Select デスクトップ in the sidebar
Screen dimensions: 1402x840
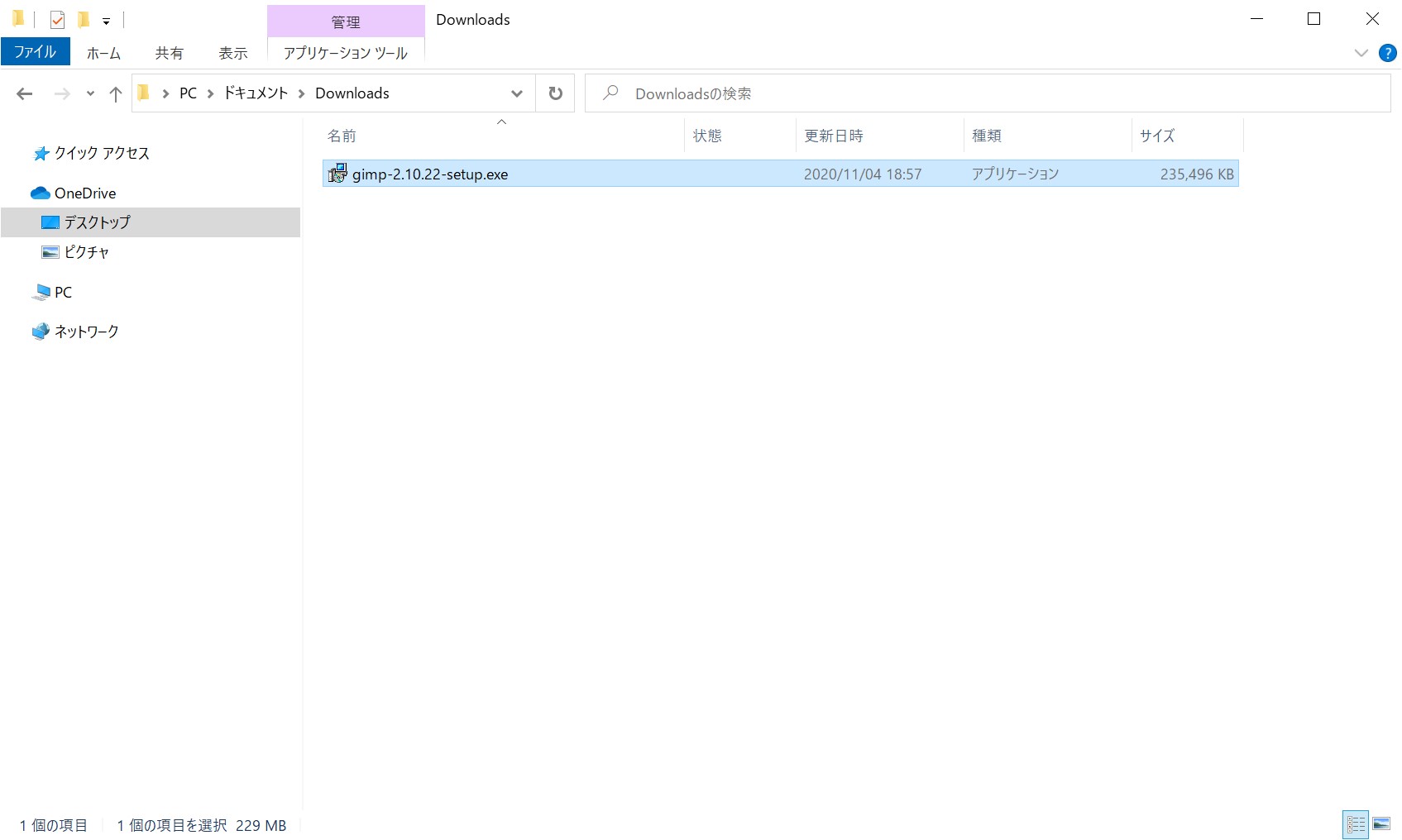pyautogui.click(x=95, y=222)
